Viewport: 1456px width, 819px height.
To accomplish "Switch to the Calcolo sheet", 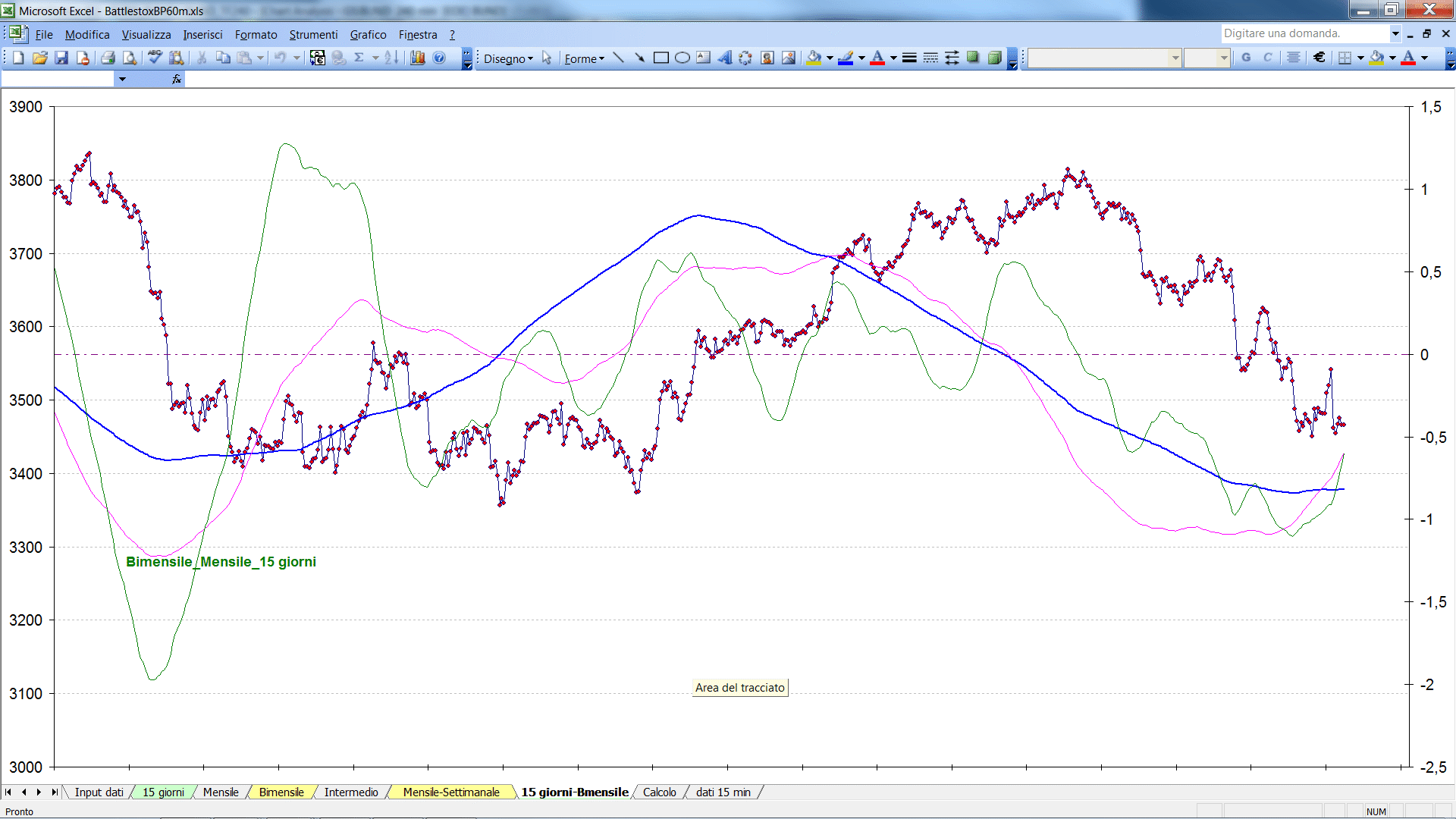I will pos(660,792).
